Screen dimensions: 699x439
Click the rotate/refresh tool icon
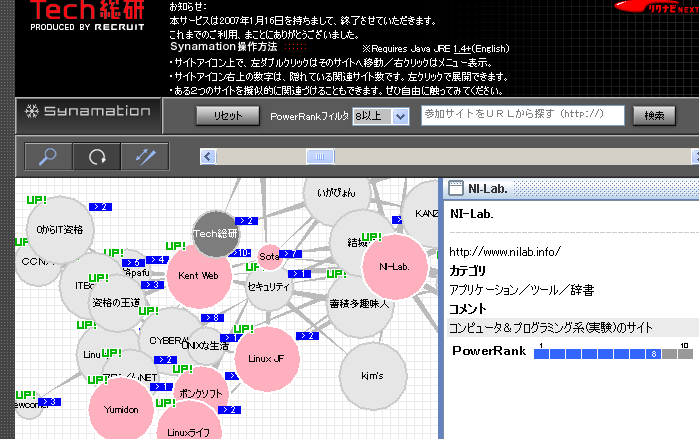pyautogui.click(x=97, y=156)
